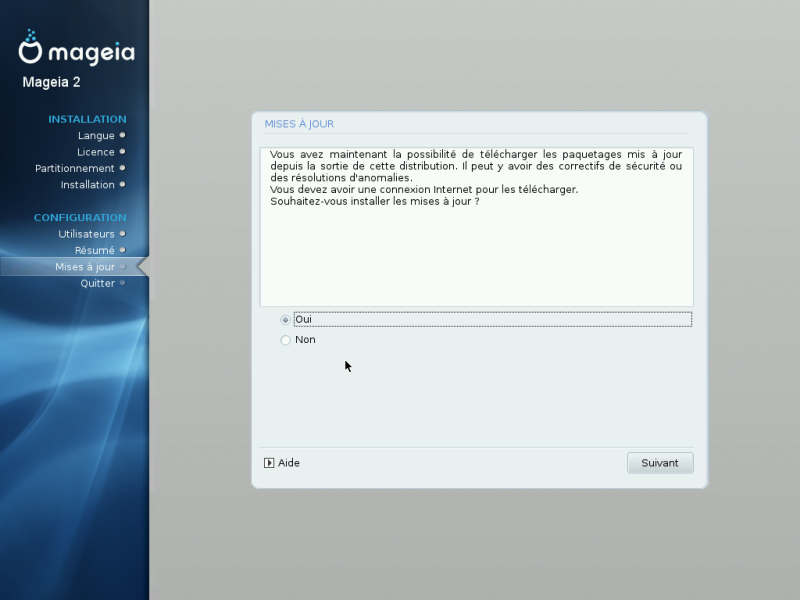The width and height of the screenshot is (800, 600).
Task: Click the bullet next to Résumé
Action: (122, 250)
